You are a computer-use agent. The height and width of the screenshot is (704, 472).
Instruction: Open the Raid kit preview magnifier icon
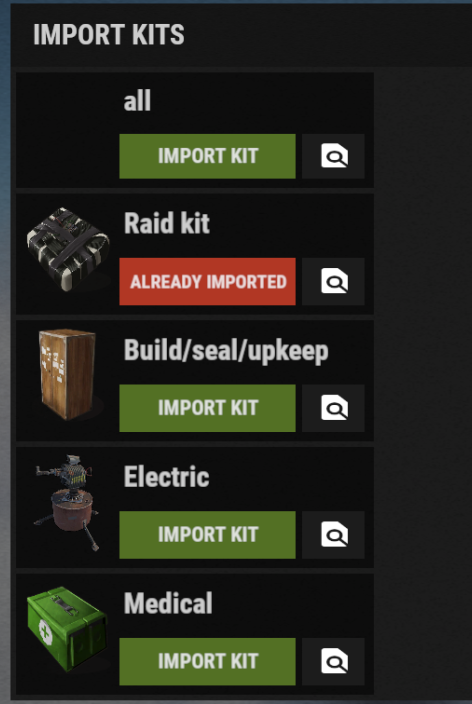coord(333,282)
